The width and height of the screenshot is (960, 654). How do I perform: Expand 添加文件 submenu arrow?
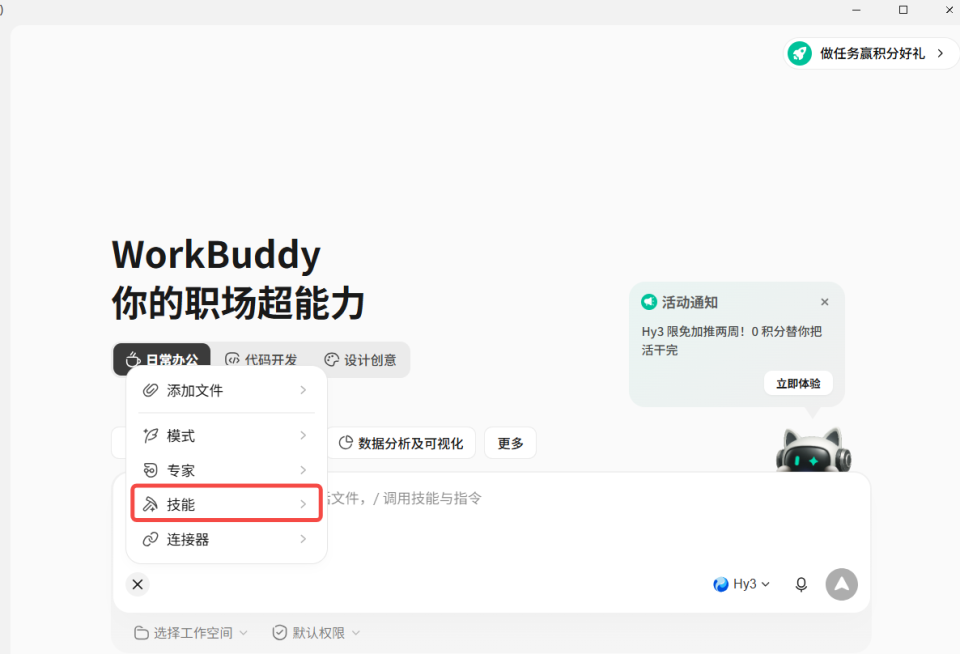(303, 390)
